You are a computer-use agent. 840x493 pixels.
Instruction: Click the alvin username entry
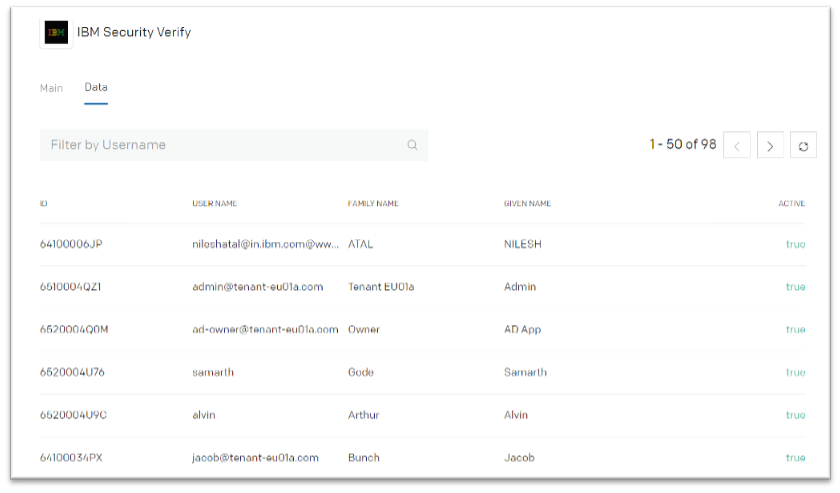(204, 415)
